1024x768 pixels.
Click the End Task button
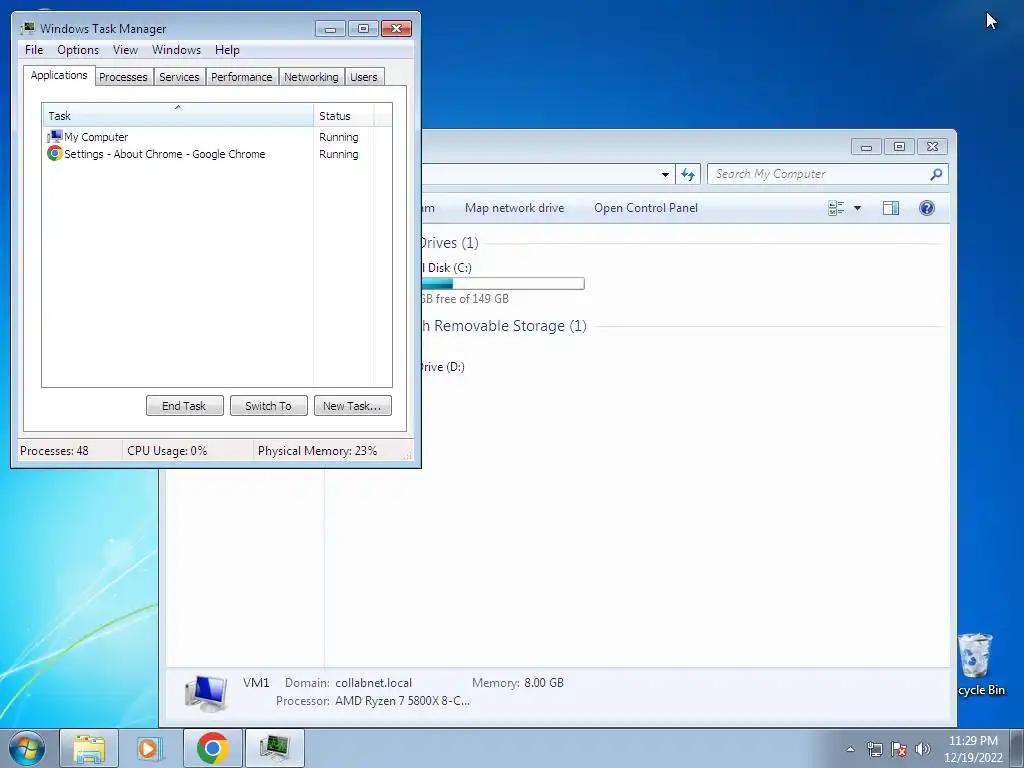[x=184, y=406]
